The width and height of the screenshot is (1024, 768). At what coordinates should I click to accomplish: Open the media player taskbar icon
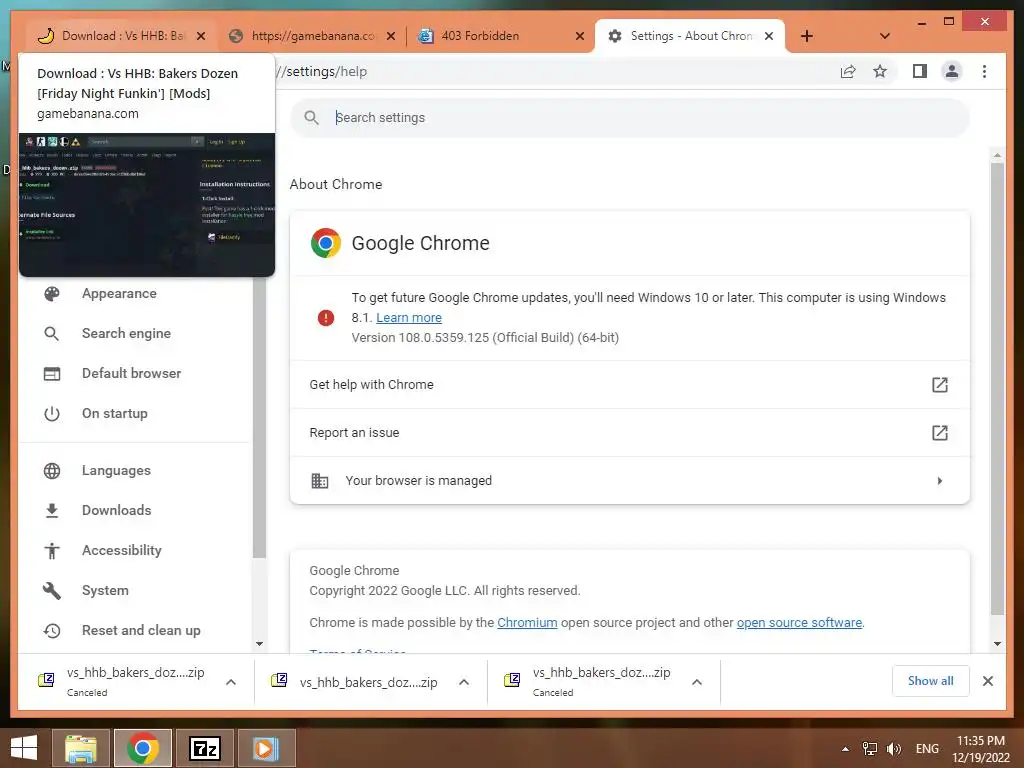pyautogui.click(x=266, y=748)
